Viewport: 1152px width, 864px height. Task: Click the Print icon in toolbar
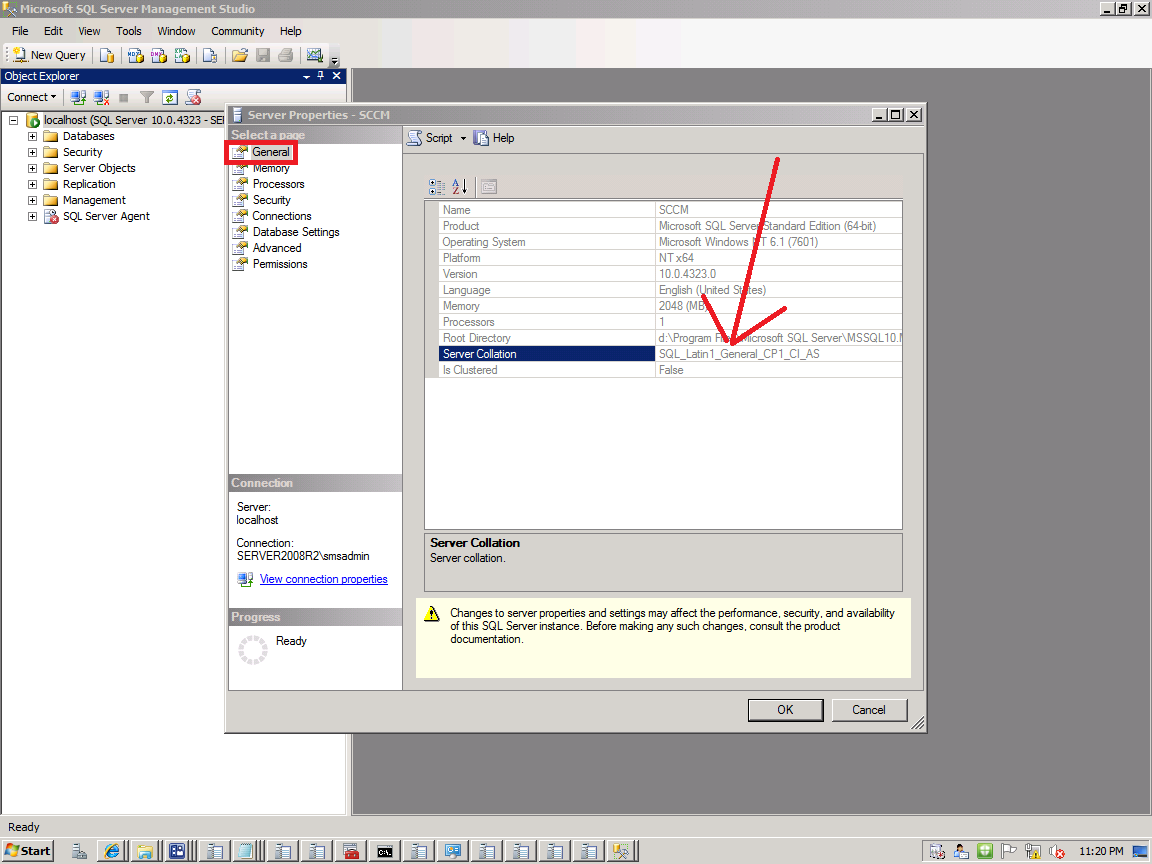click(x=286, y=55)
